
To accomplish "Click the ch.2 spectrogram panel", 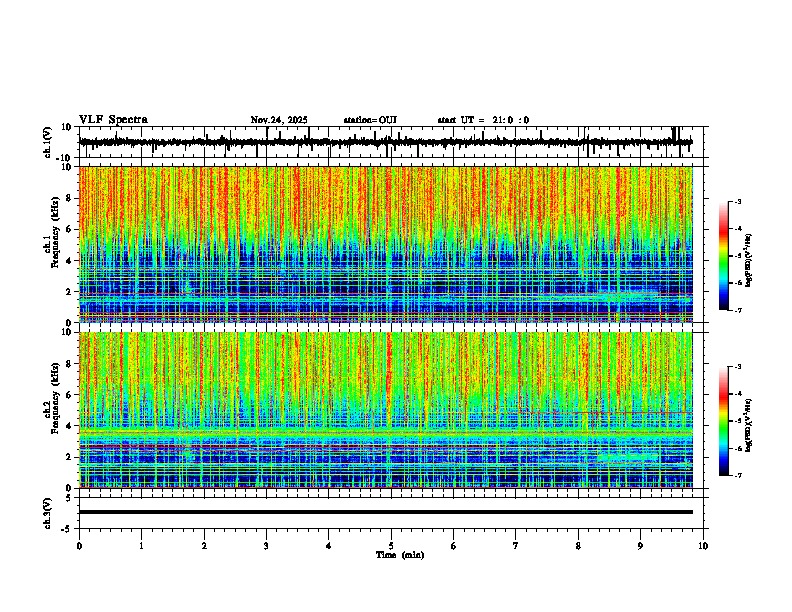I will click(386, 410).
